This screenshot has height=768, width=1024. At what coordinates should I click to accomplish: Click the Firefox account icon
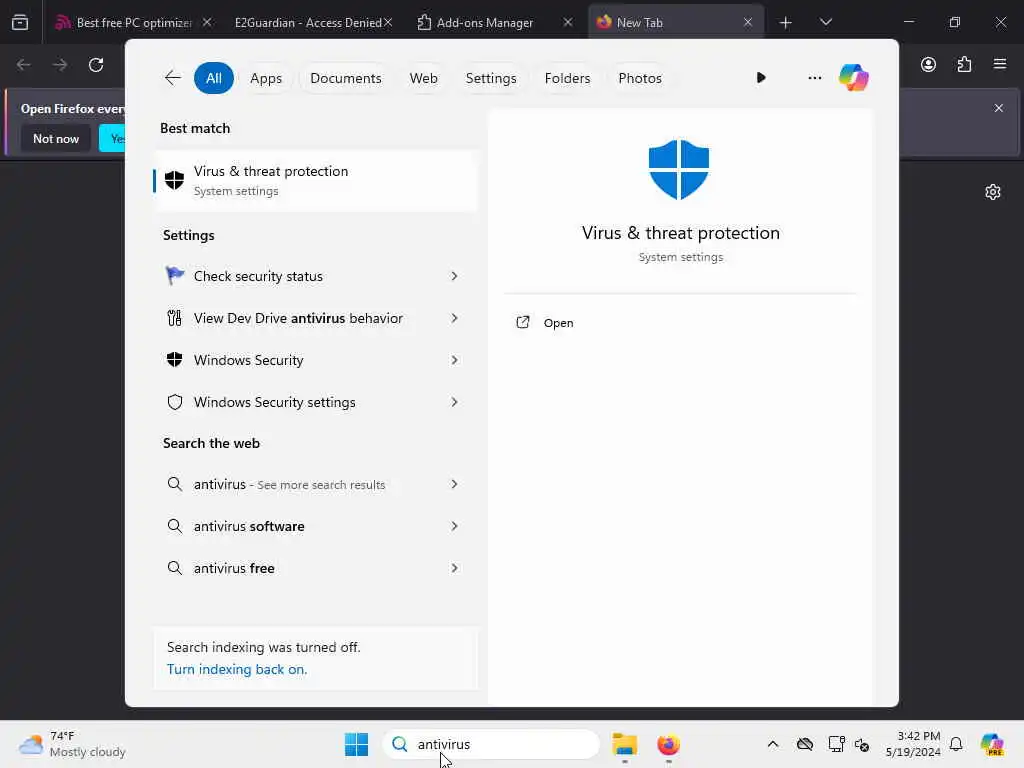coord(928,65)
